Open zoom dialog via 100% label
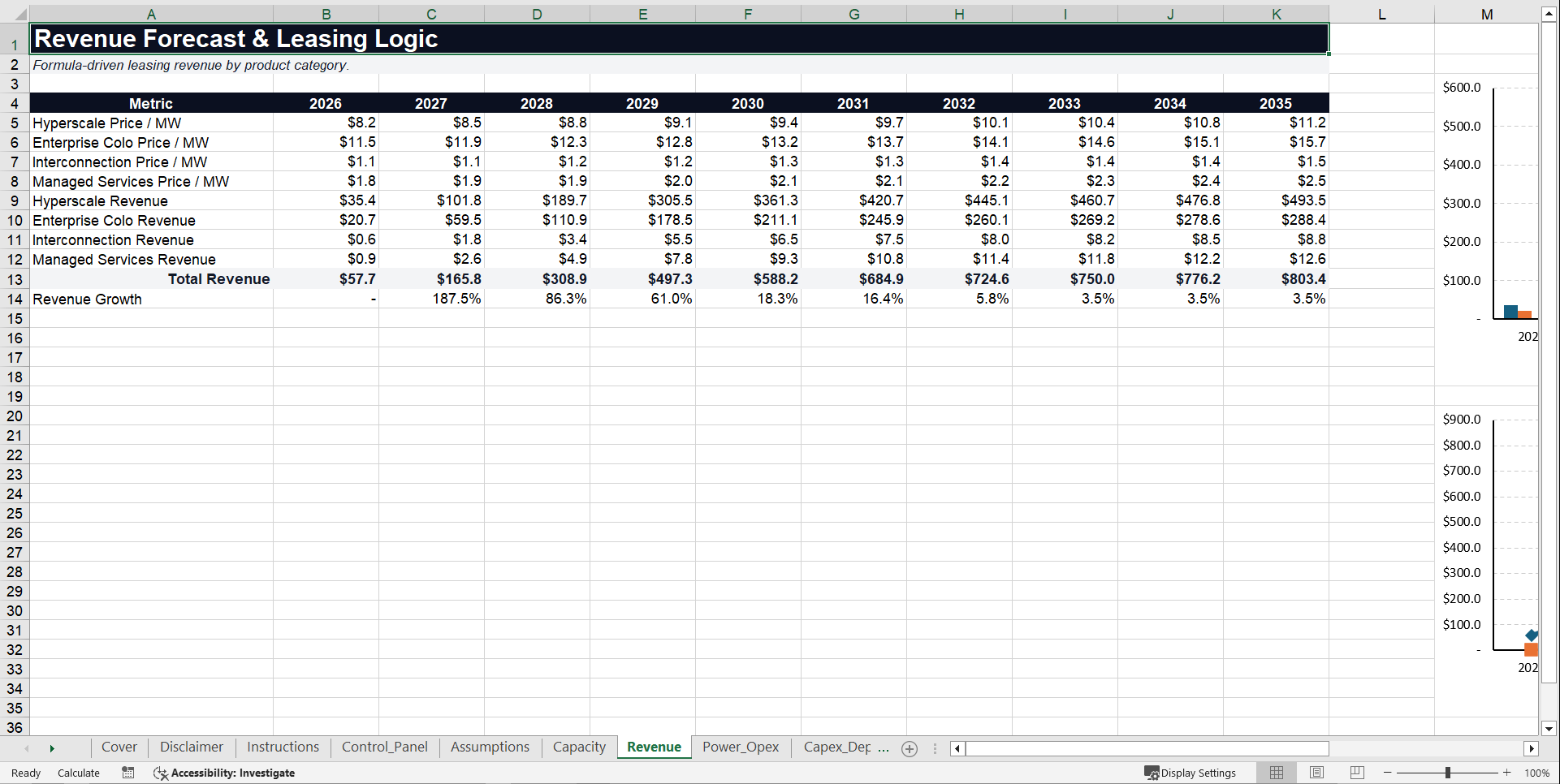Image resolution: width=1560 pixels, height=784 pixels. (x=1536, y=773)
